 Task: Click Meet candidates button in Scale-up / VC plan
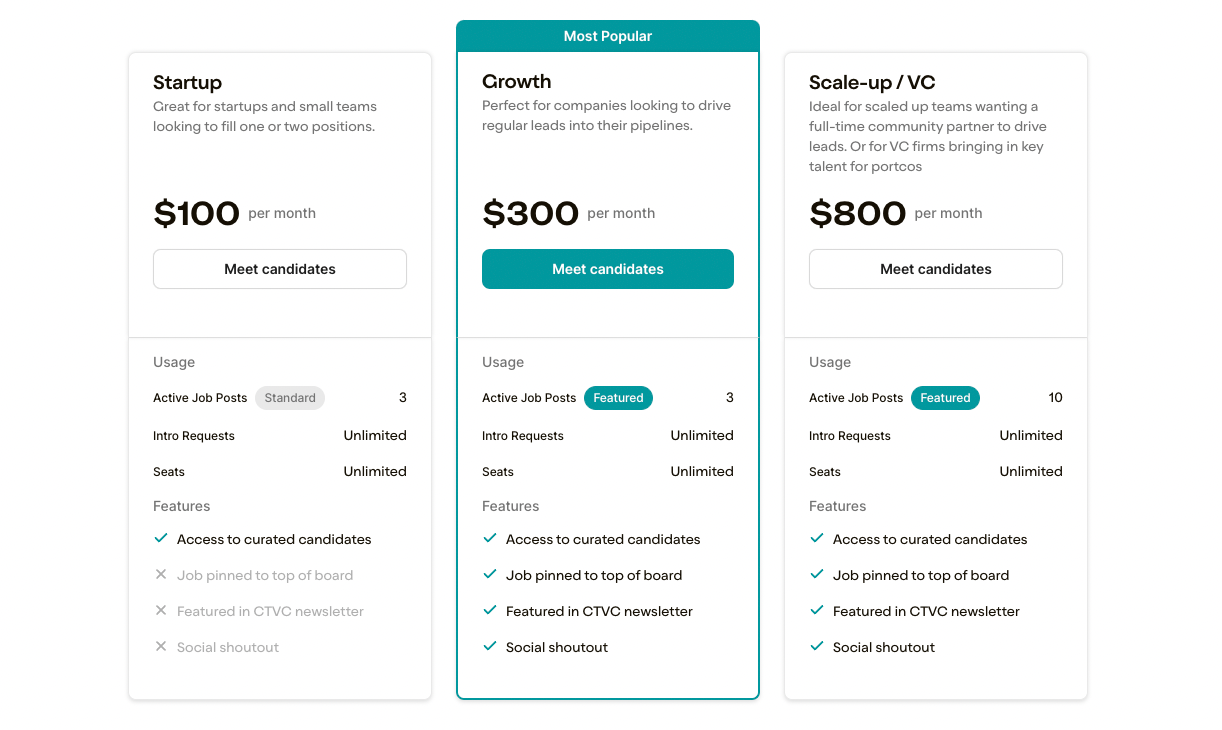(x=936, y=269)
